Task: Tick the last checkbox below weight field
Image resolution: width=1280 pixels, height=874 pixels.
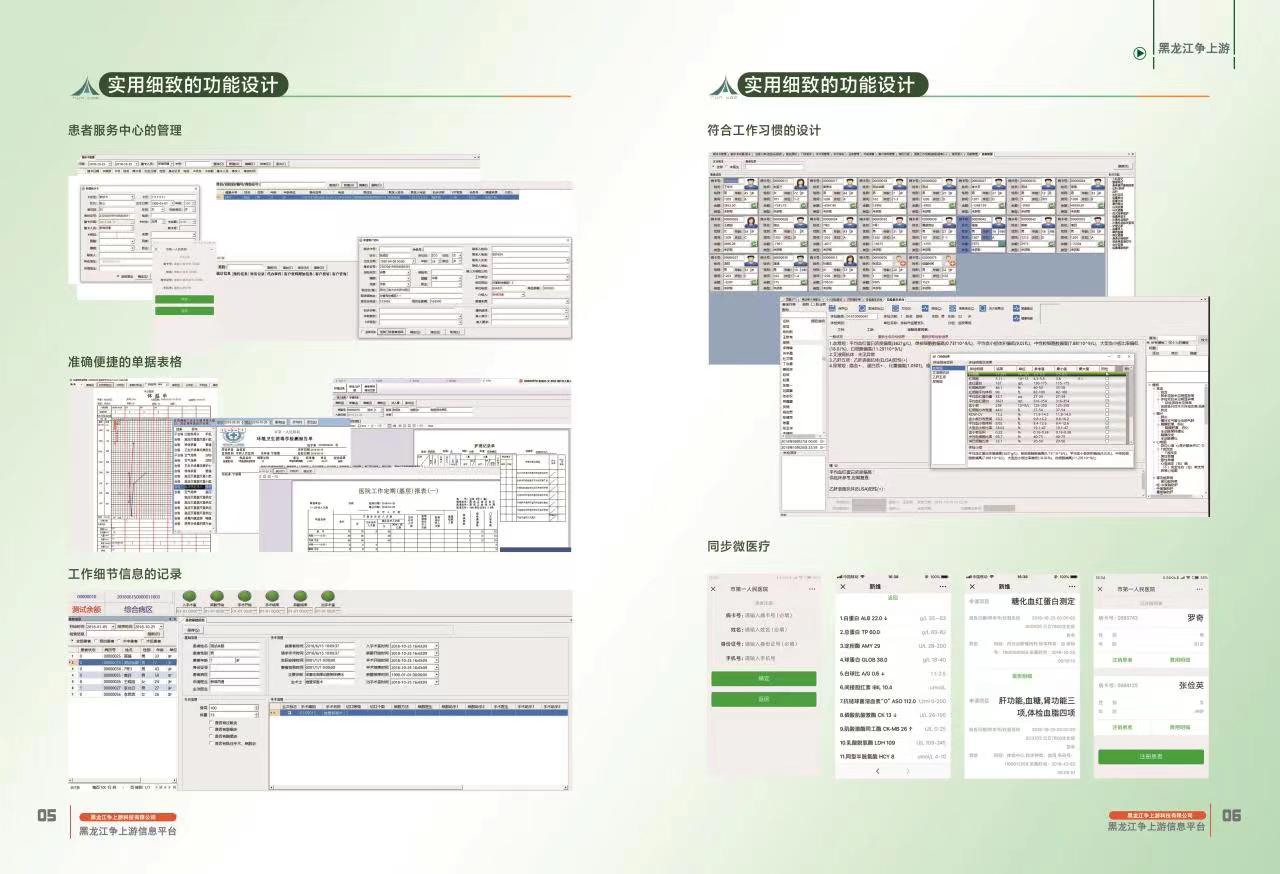Action: click(212, 744)
